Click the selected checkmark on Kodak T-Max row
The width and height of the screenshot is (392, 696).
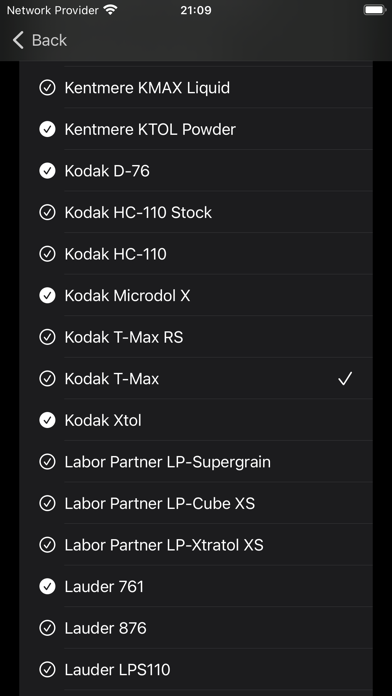pos(345,379)
